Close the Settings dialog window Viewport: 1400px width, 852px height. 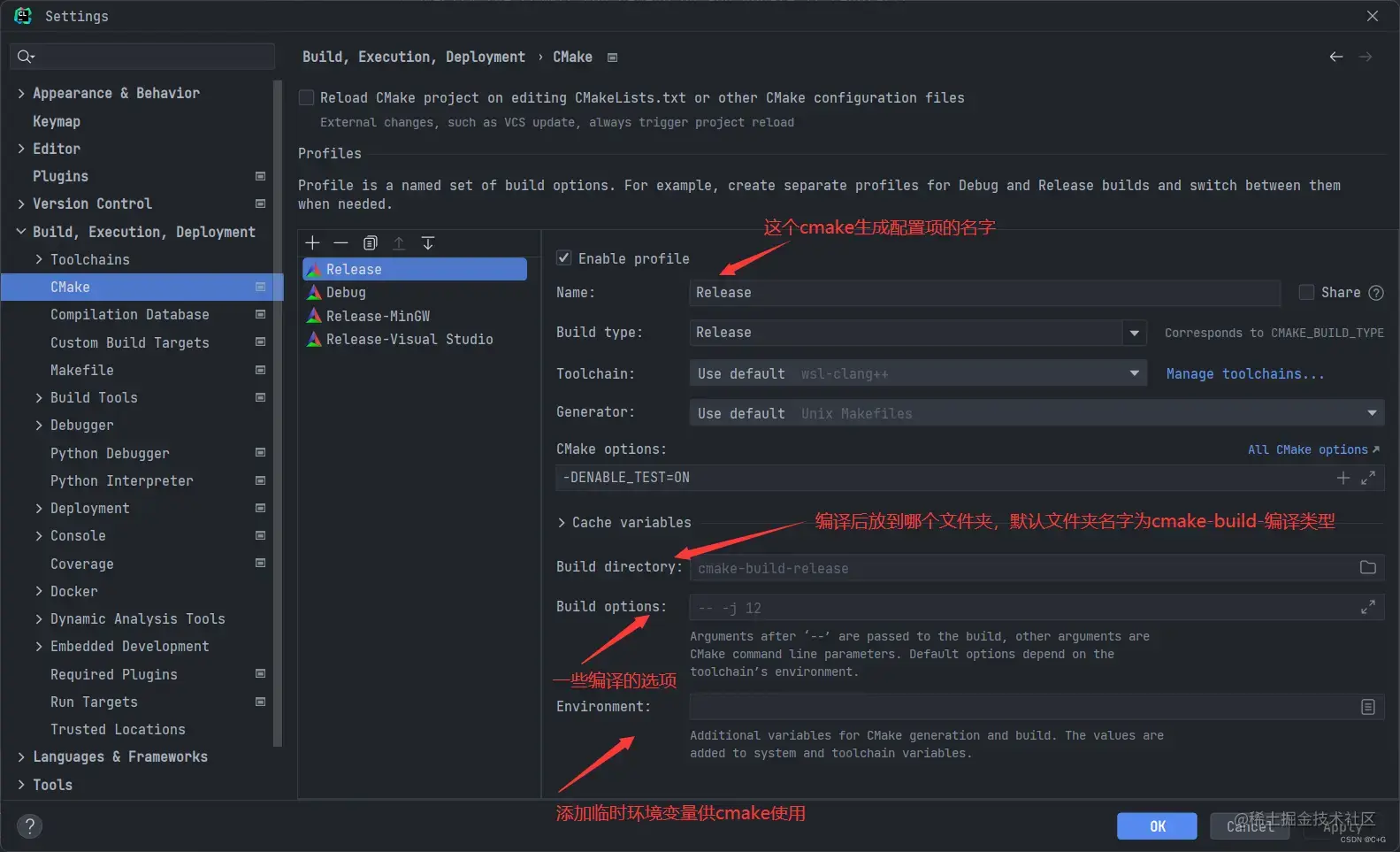point(1373,16)
